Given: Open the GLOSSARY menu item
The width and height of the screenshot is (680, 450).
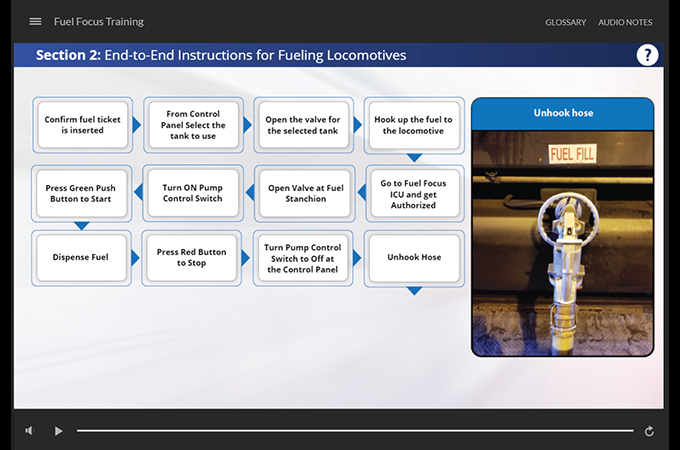Looking at the screenshot, I should [566, 22].
